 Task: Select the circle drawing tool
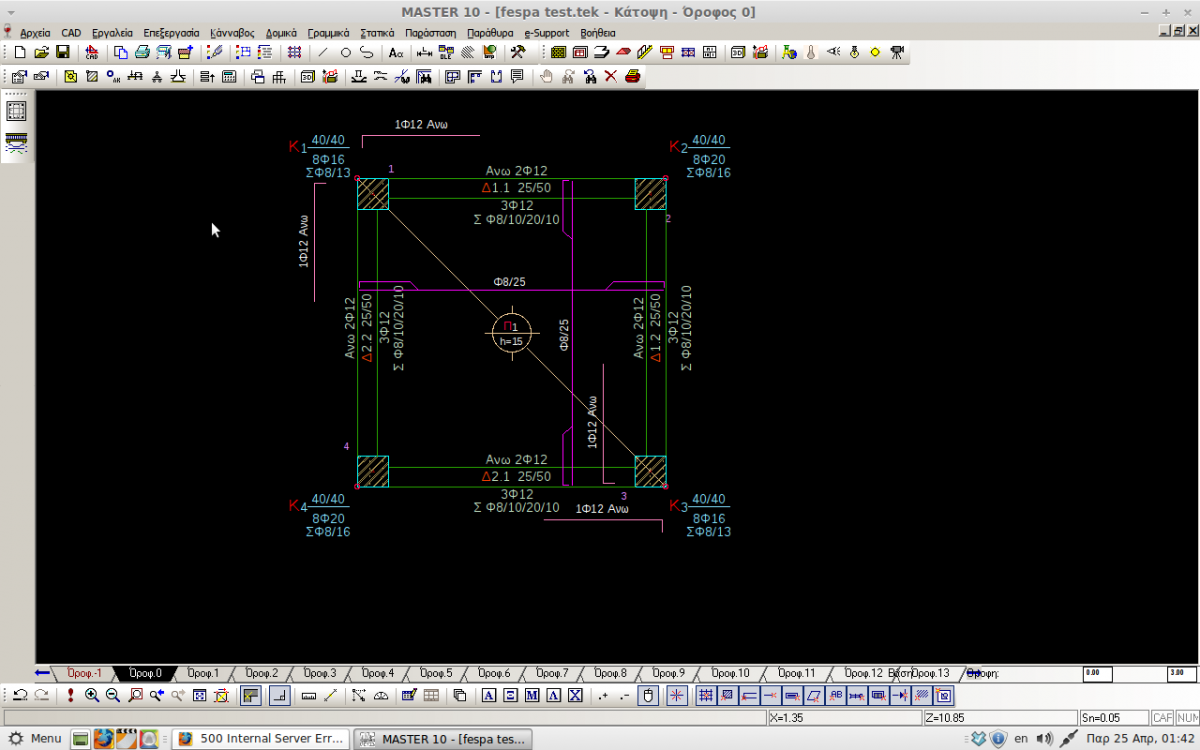tap(345, 53)
